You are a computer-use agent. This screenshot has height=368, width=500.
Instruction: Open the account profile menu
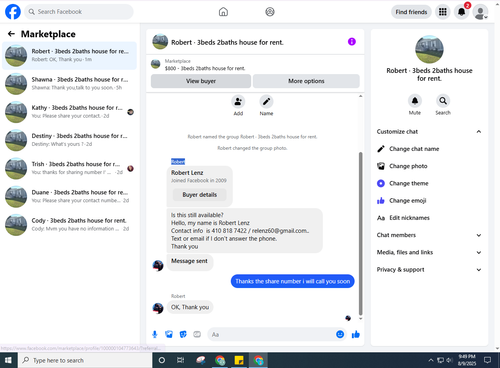point(480,12)
